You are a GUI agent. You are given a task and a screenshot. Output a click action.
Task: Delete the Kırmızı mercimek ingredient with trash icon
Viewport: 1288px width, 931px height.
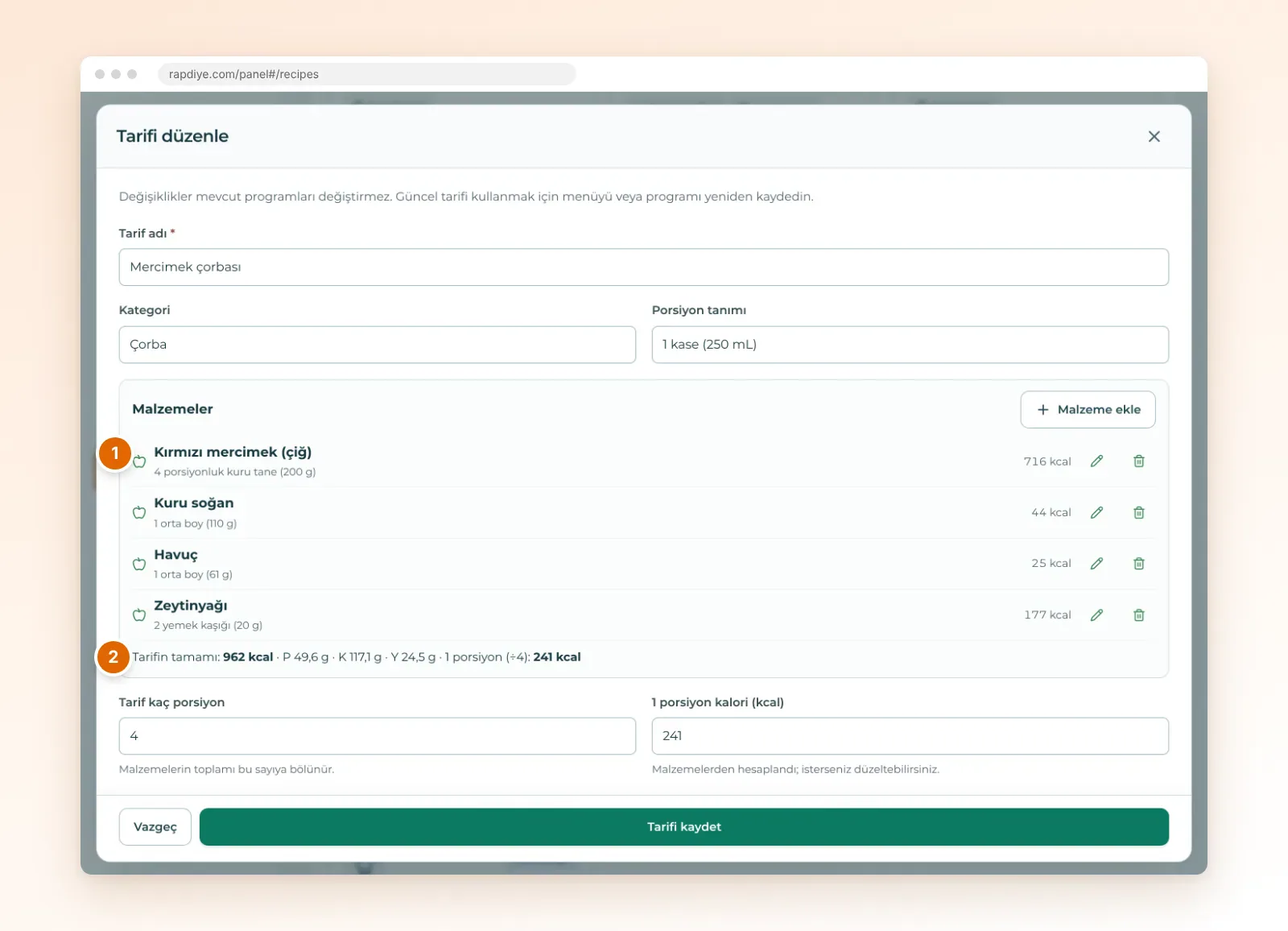point(1139,461)
